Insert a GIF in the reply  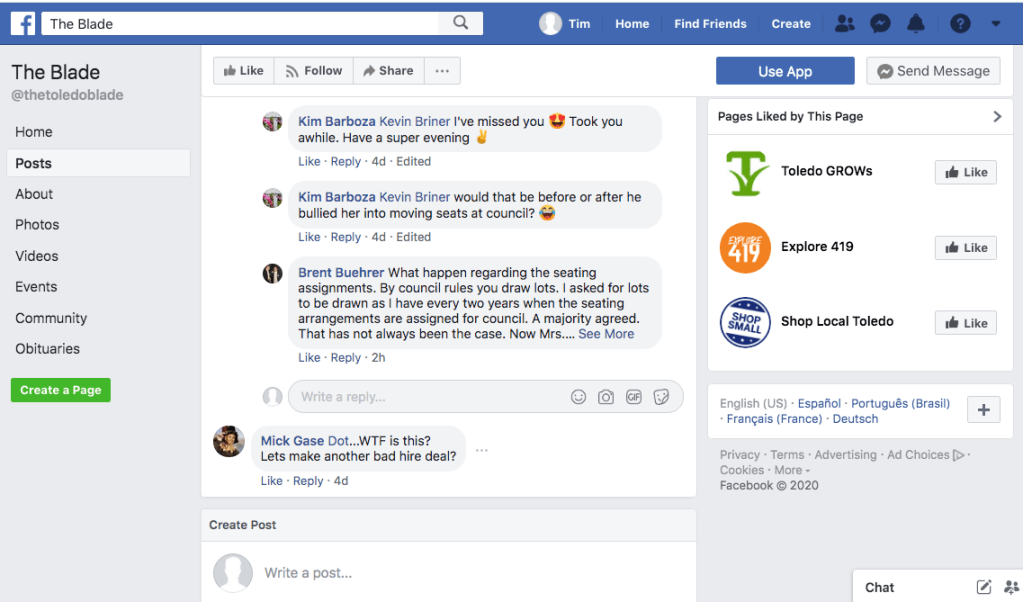coord(633,397)
